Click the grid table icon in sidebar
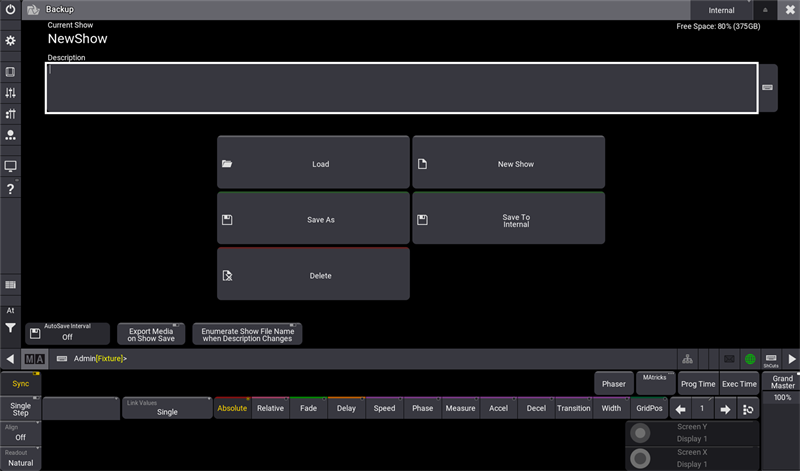The image size is (800, 471). 10,285
